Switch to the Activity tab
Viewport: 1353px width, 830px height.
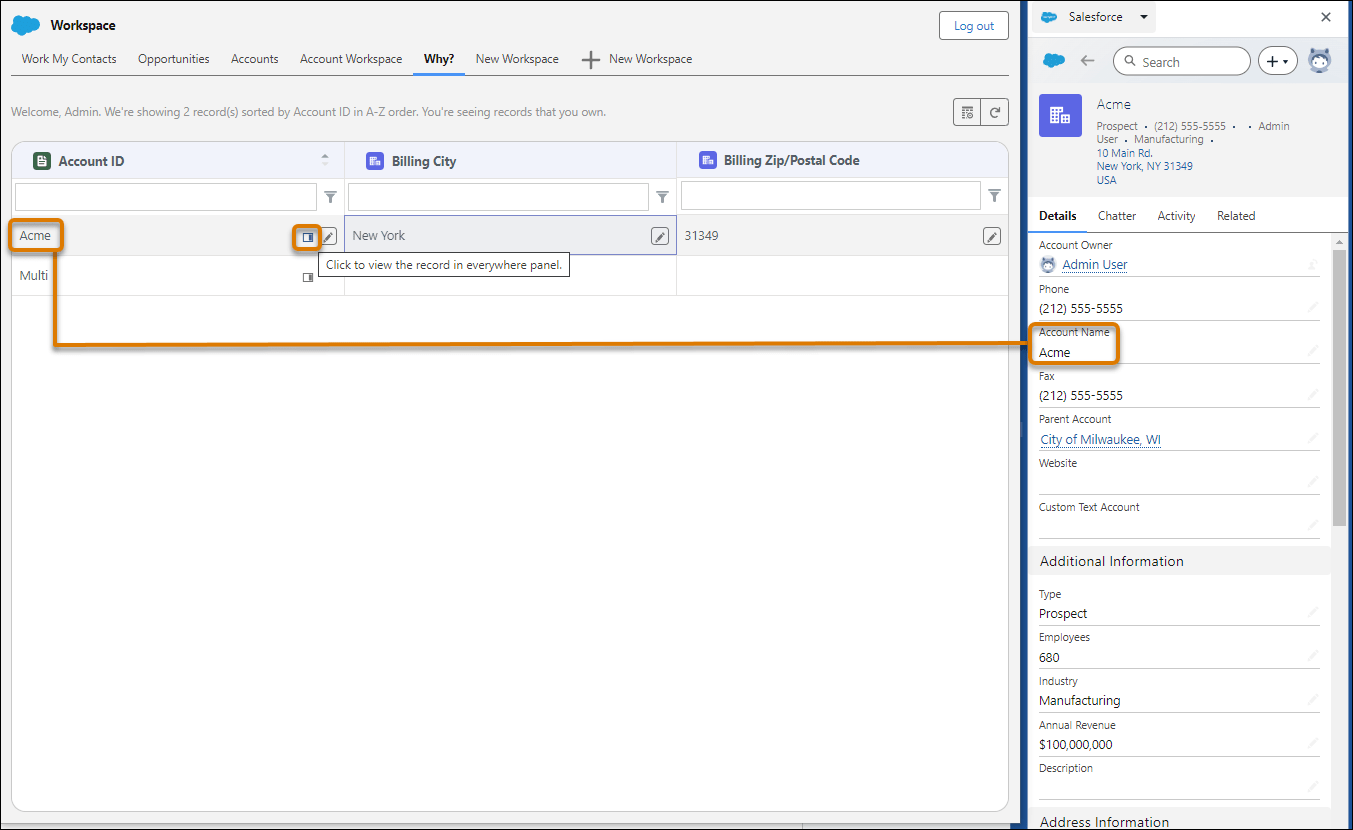pos(1176,216)
